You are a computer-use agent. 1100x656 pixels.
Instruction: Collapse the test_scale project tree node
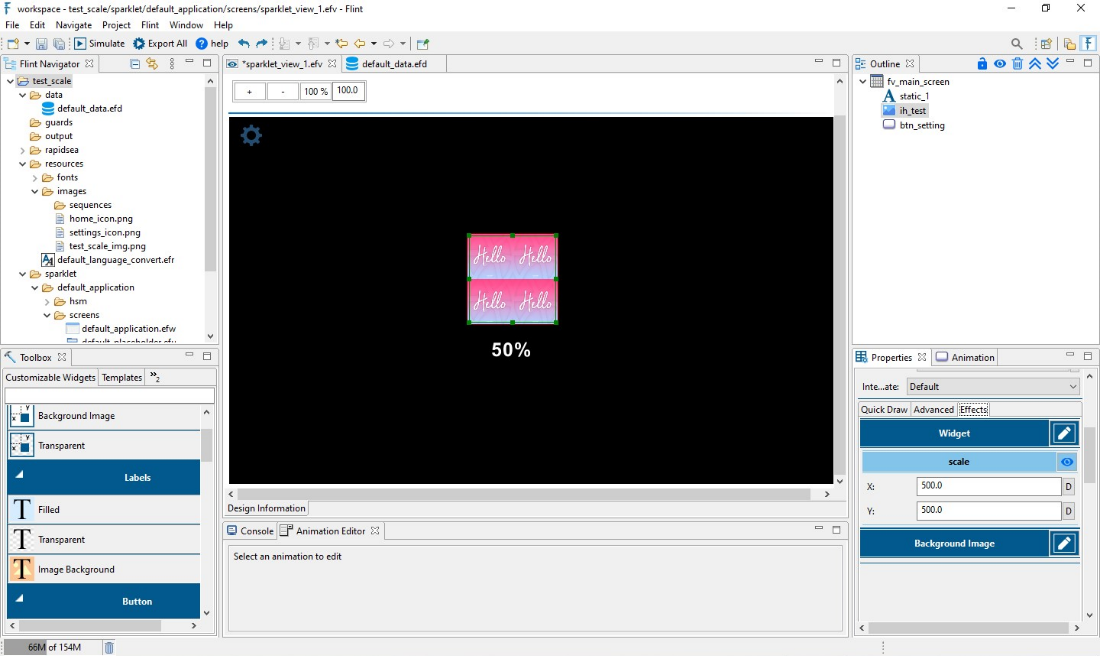(11, 81)
